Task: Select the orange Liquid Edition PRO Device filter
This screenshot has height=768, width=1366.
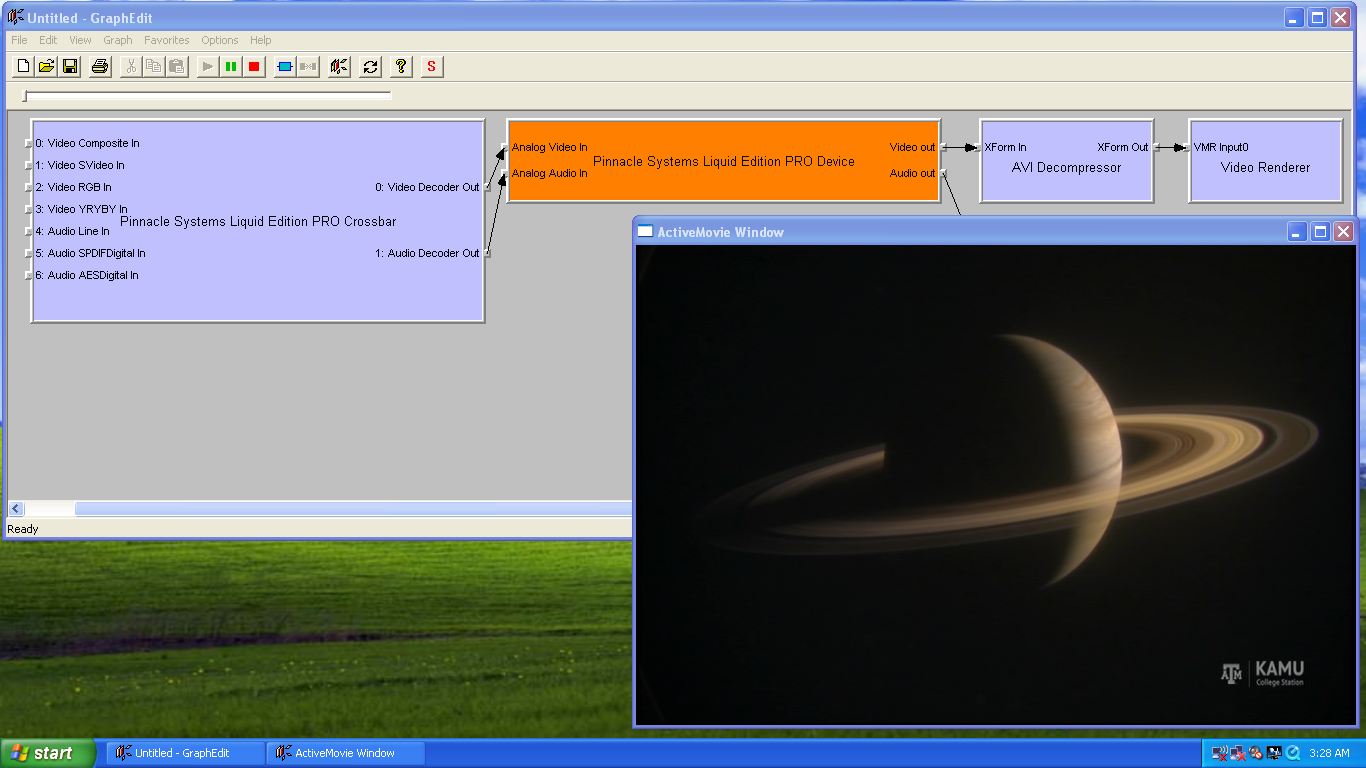Action: tap(723, 161)
